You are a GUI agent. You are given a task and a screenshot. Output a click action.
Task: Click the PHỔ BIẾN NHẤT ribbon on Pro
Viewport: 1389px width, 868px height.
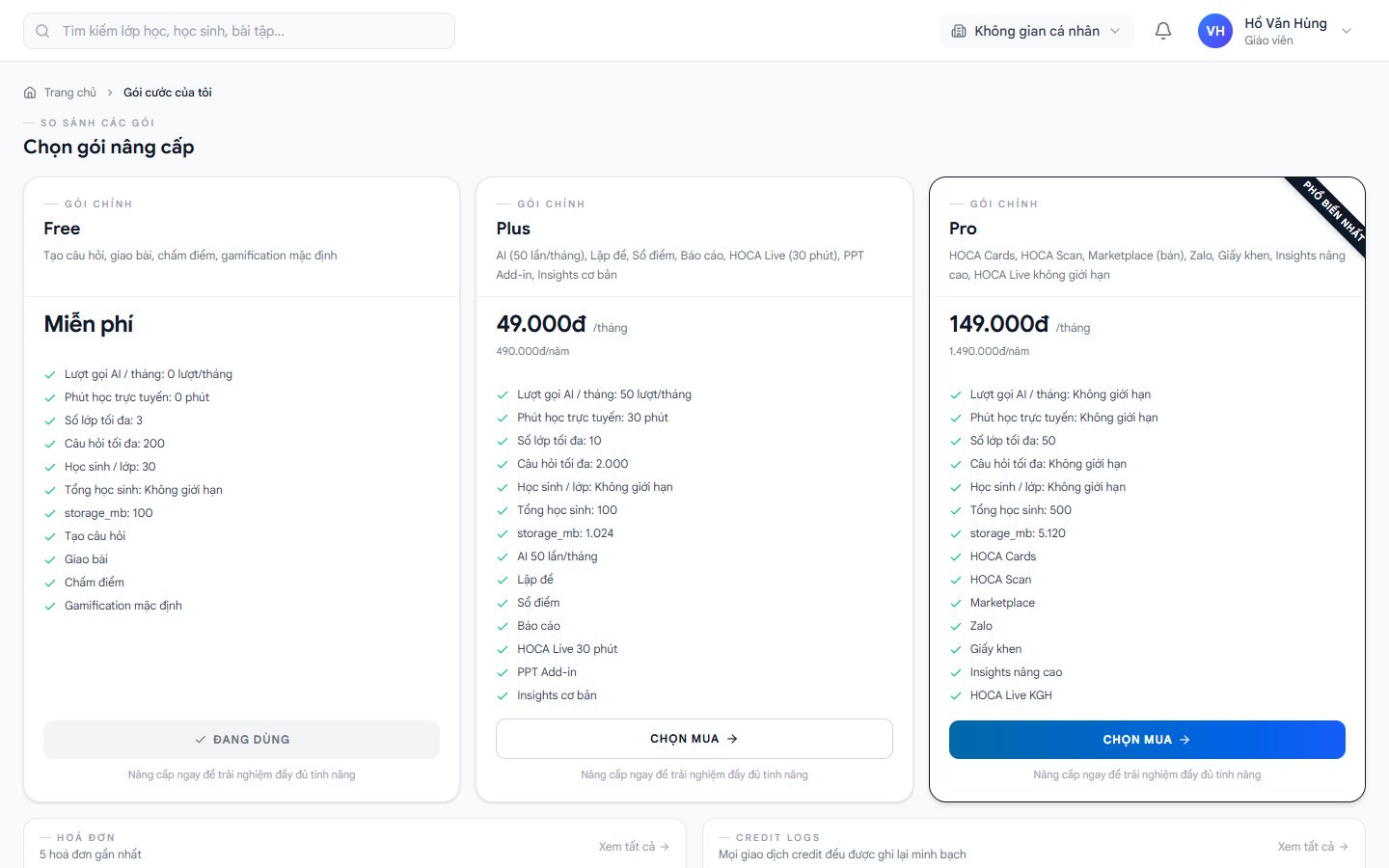[x=1333, y=210]
